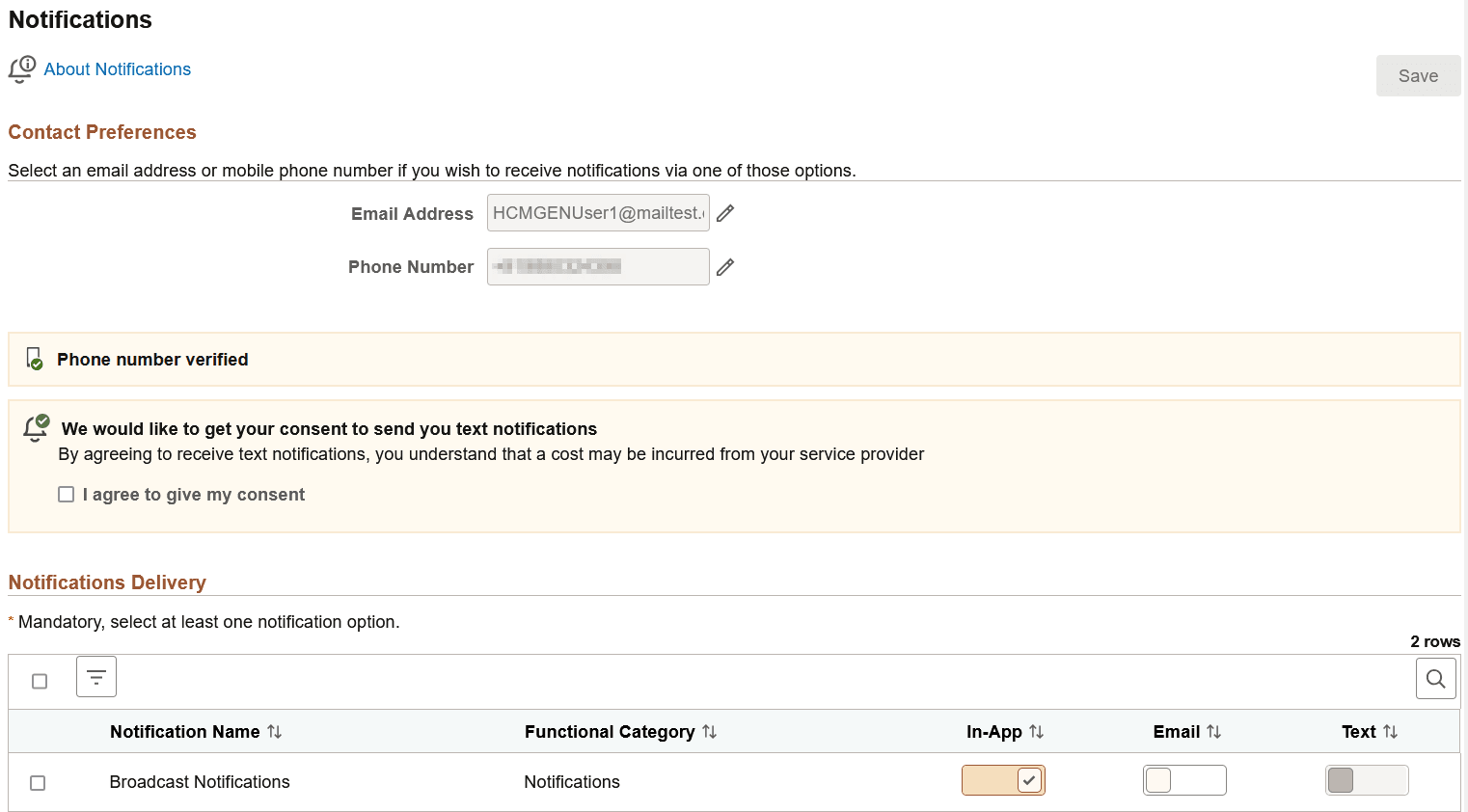Click the phone number verified checkmark icon
This screenshot has height=812, width=1468.
coord(32,359)
